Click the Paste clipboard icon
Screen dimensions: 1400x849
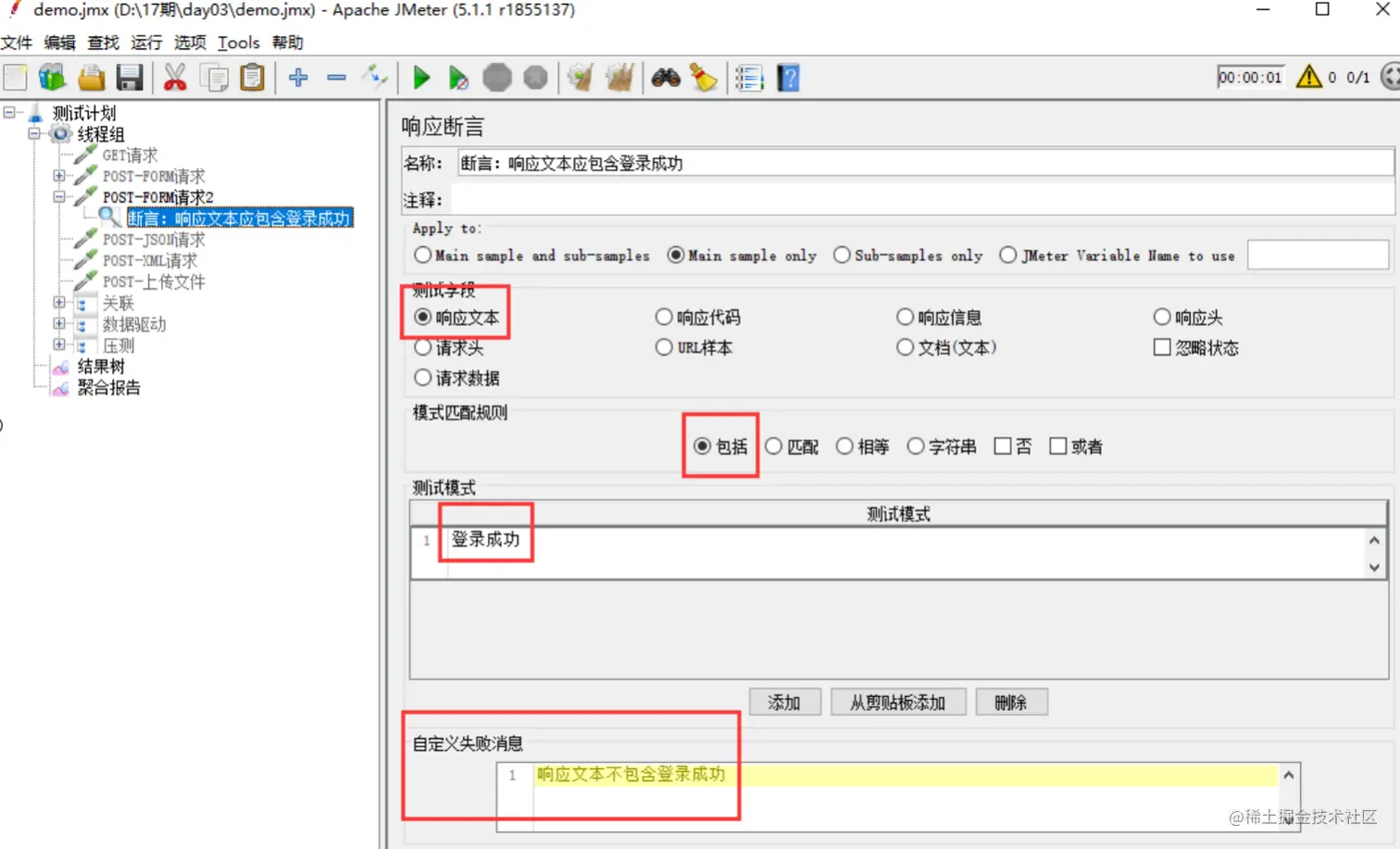252,78
